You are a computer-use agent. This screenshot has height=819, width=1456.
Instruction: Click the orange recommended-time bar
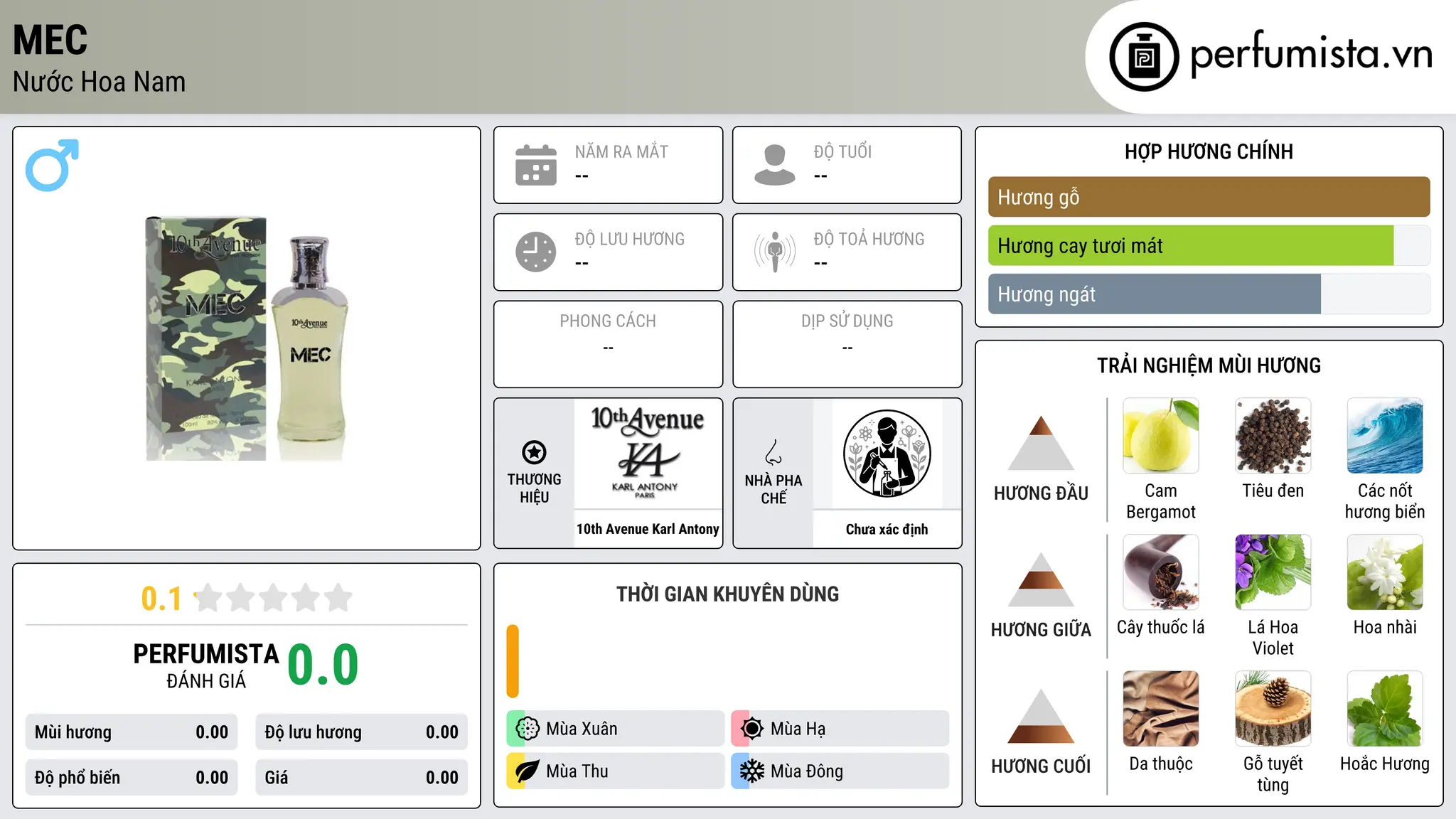pos(513,661)
